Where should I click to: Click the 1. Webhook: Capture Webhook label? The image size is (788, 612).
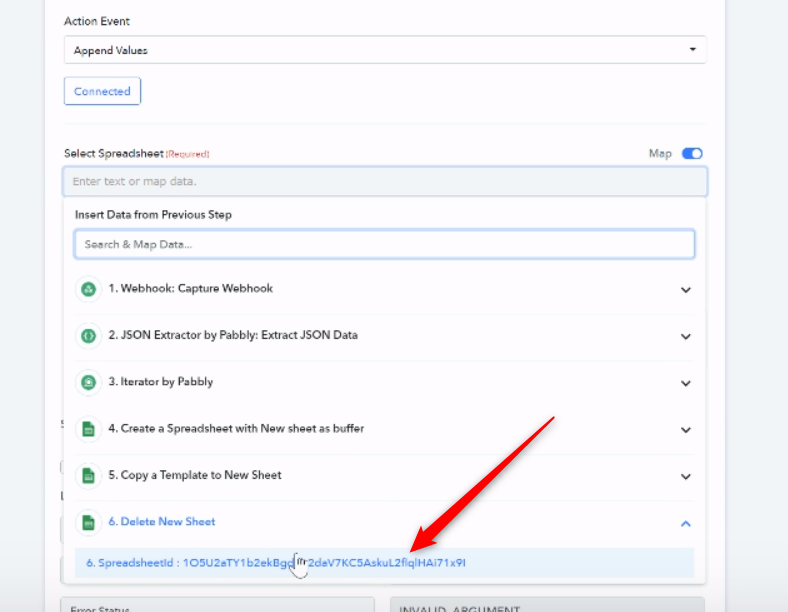190,288
